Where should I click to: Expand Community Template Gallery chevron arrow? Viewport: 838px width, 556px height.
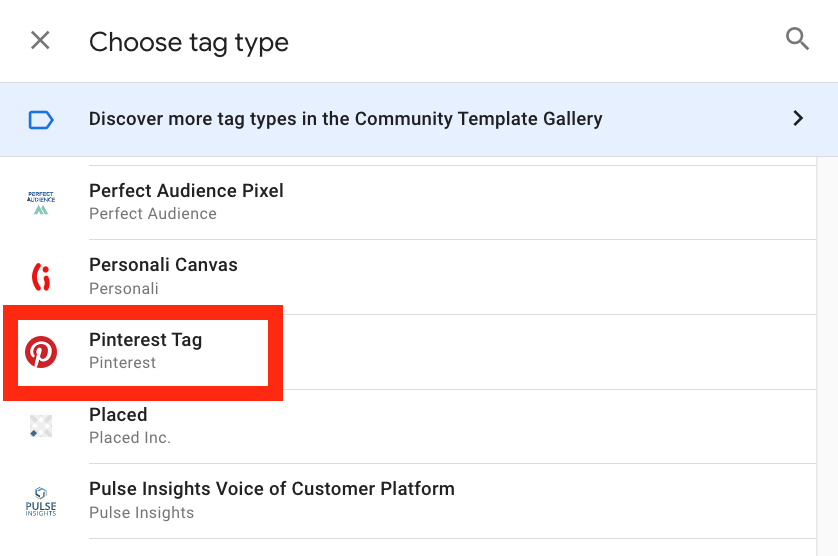[x=798, y=118]
